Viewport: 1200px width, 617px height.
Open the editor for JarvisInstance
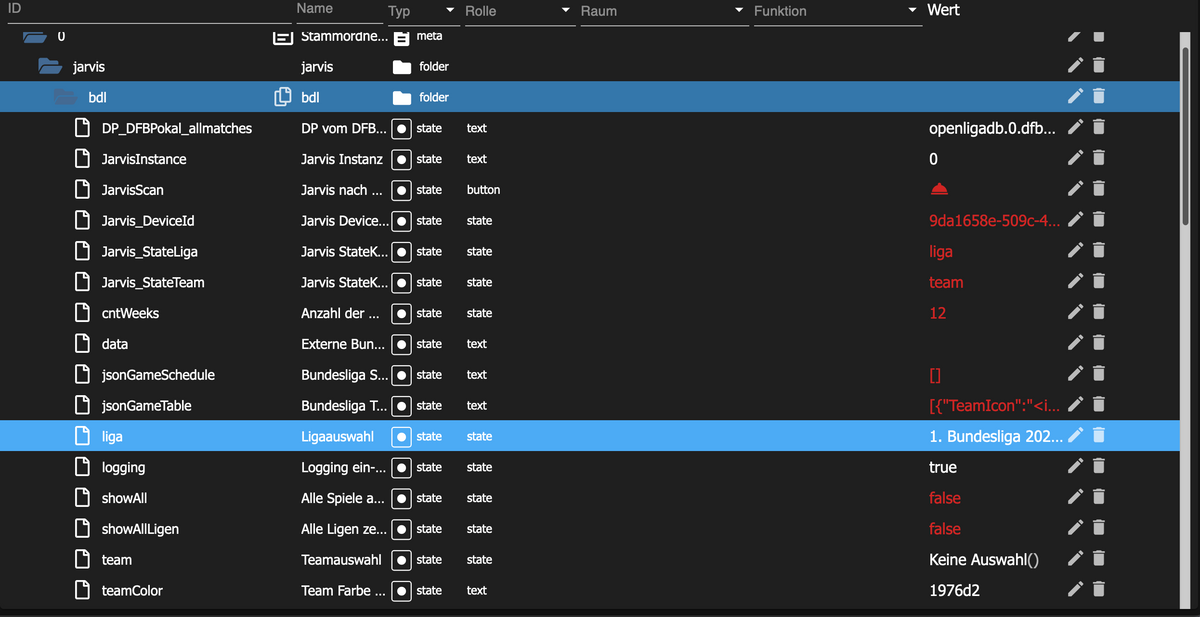(x=1075, y=159)
